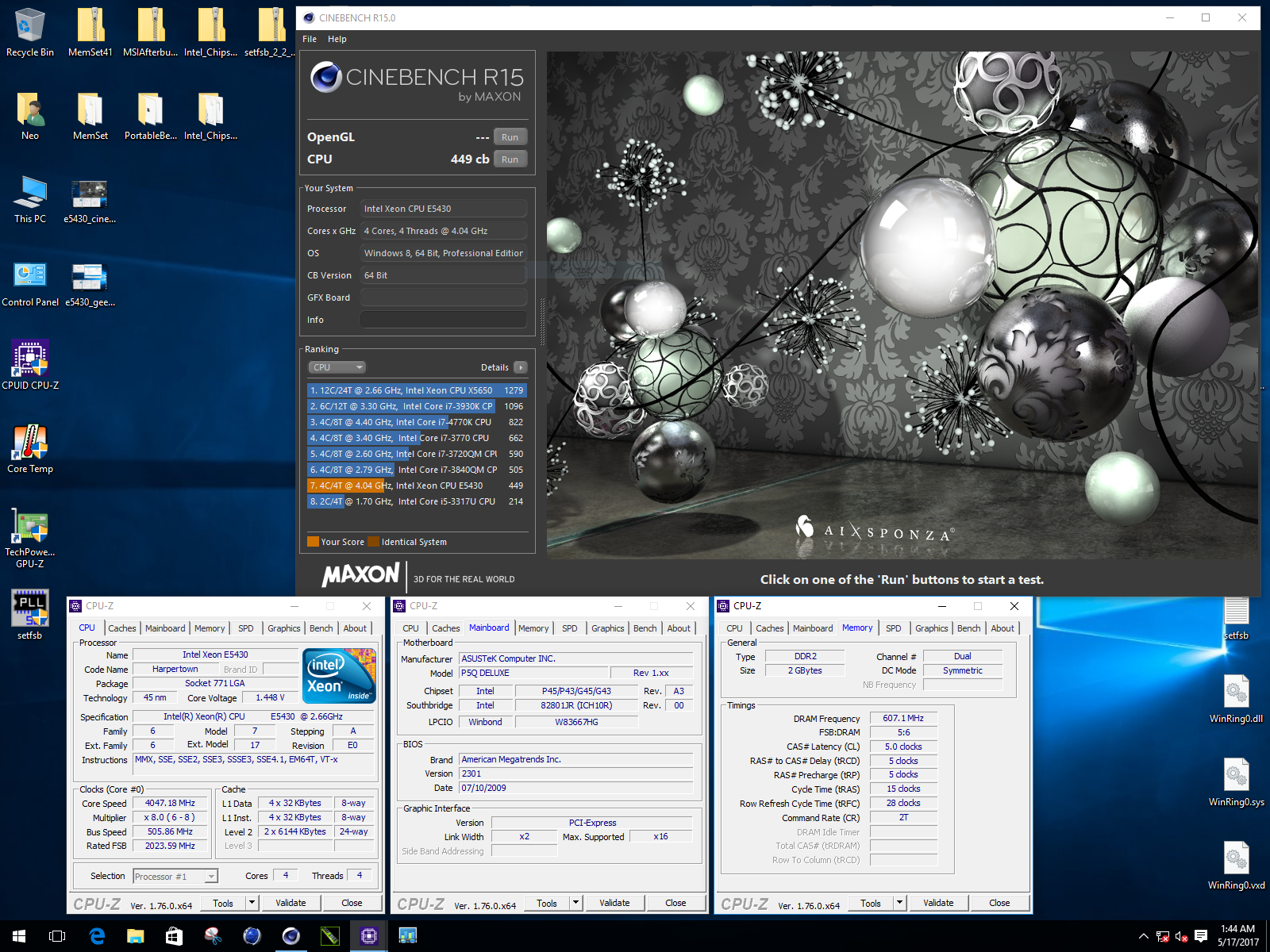Click the Info field in Your System
1270x952 pixels.
(x=443, y=320)
